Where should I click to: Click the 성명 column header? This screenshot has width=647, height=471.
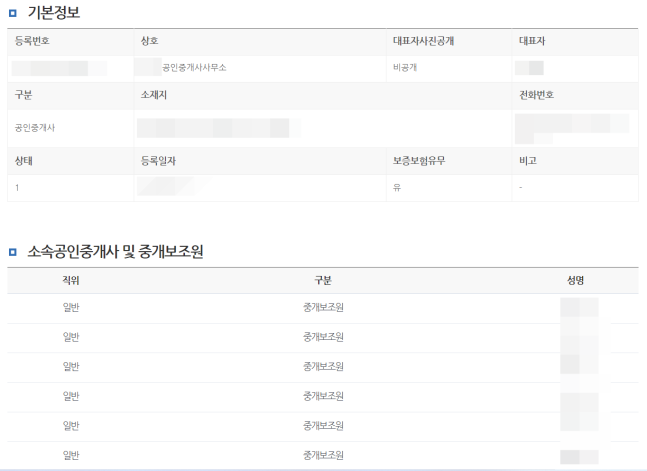click(575, 280)
